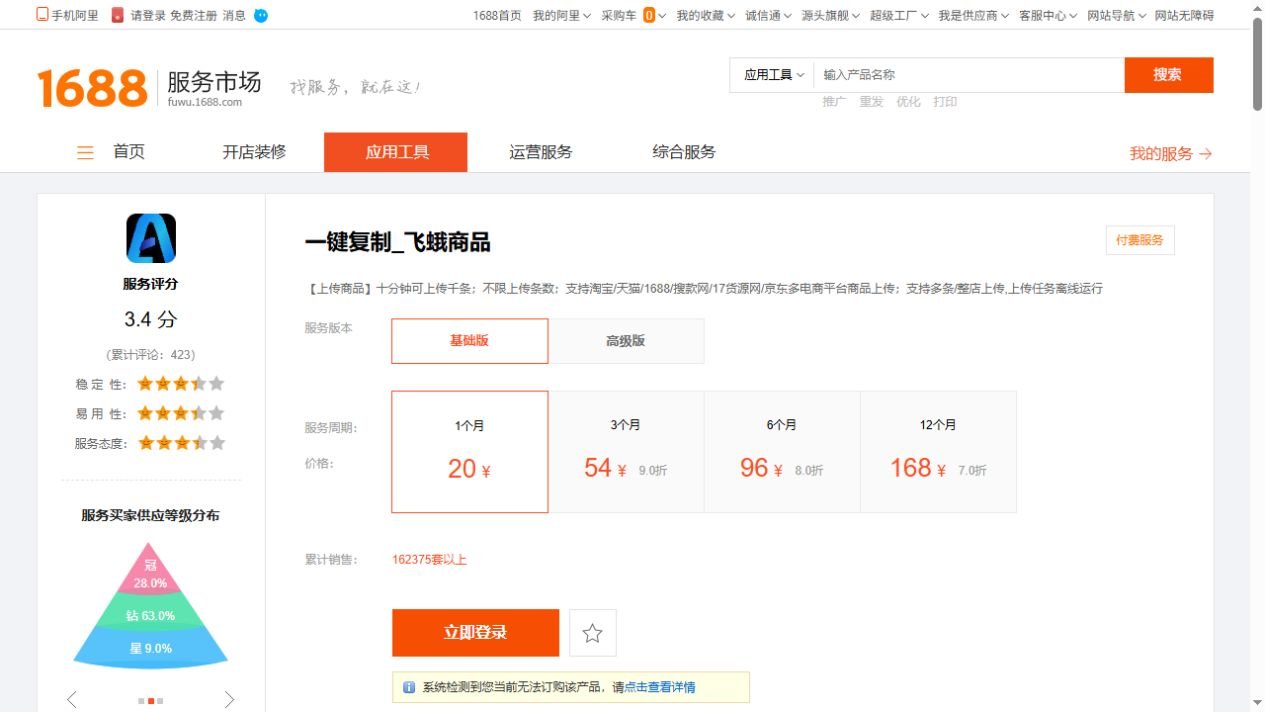Click the blue 旺旺 messenger icon
Image resolution: width=1265 pixels, height=712 pixels.
261,15
